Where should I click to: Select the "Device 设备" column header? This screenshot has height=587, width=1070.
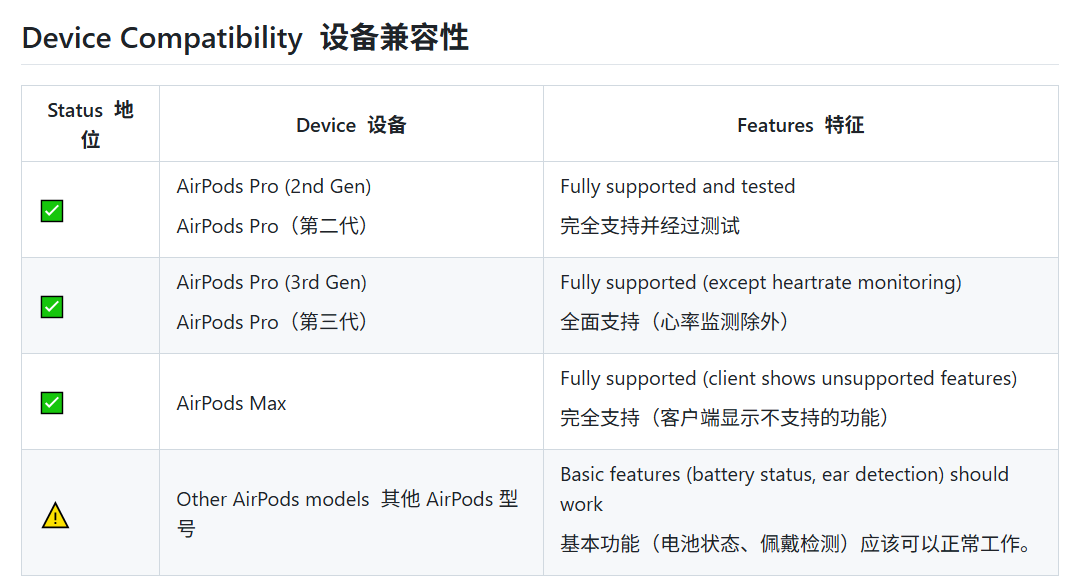pos(351,125)
